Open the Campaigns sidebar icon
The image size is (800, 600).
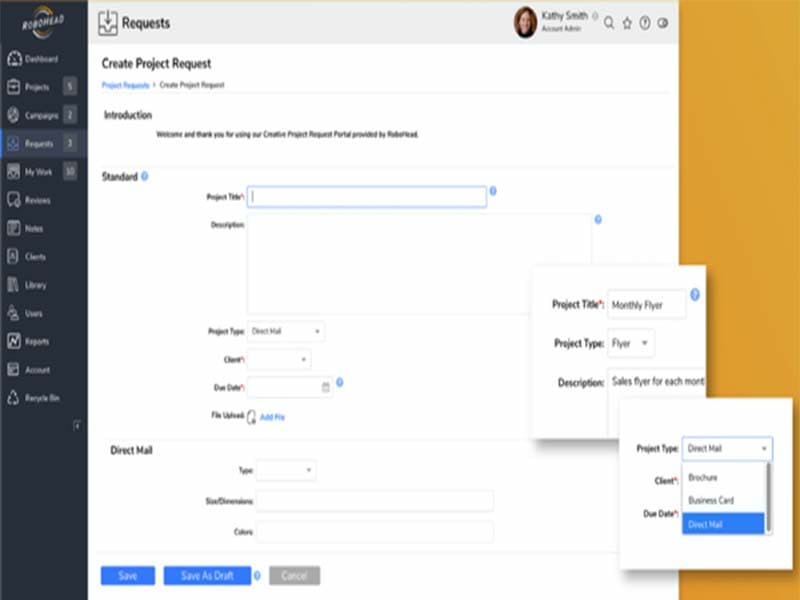point(14,115)
